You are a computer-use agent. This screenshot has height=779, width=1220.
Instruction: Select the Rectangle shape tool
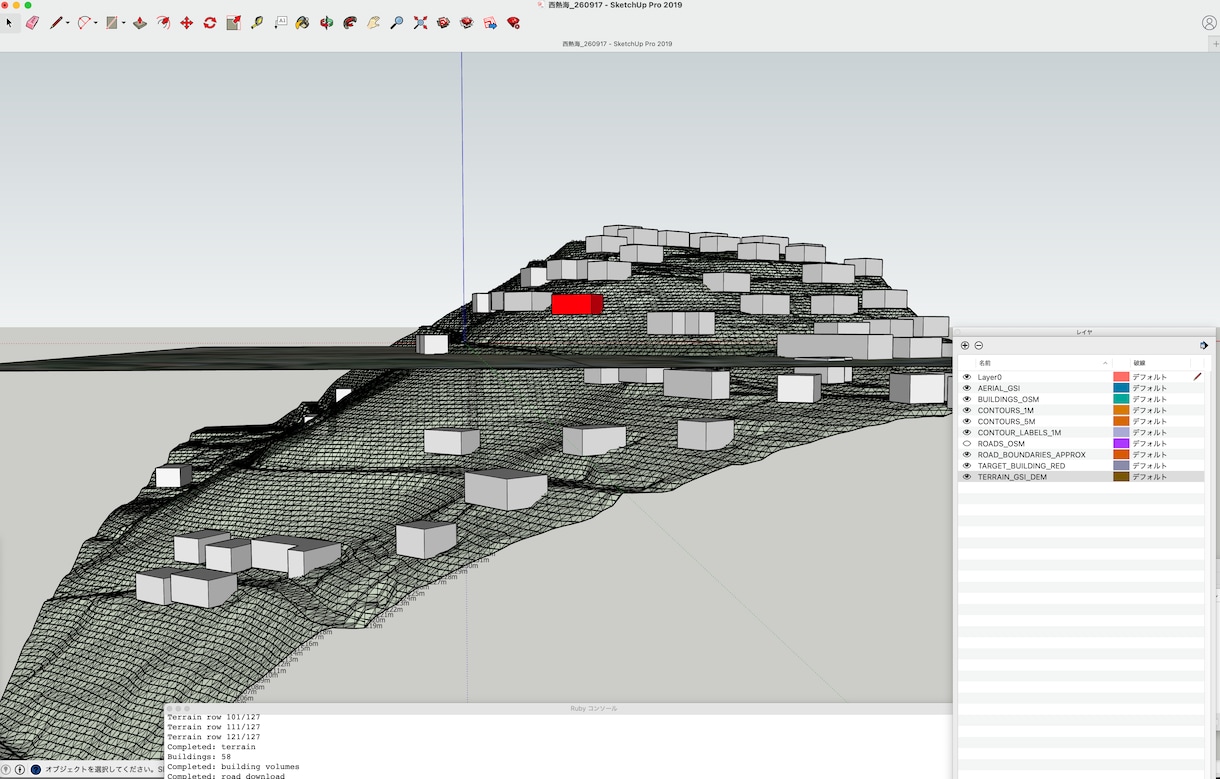click(112, 22)
